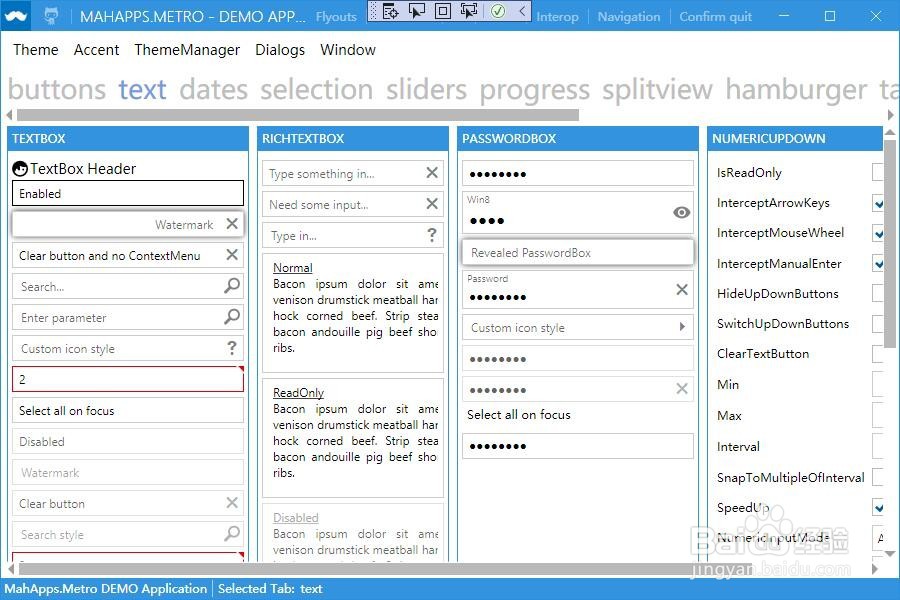Clear the Password-labeled box with X
This screenshot has width=900, height=600.
point(682,289)
